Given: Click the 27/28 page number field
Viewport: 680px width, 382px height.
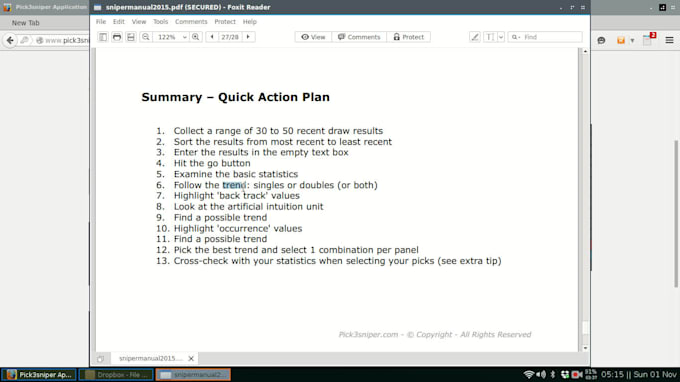Looking at the screenshot, I should [x=230, y=37].
